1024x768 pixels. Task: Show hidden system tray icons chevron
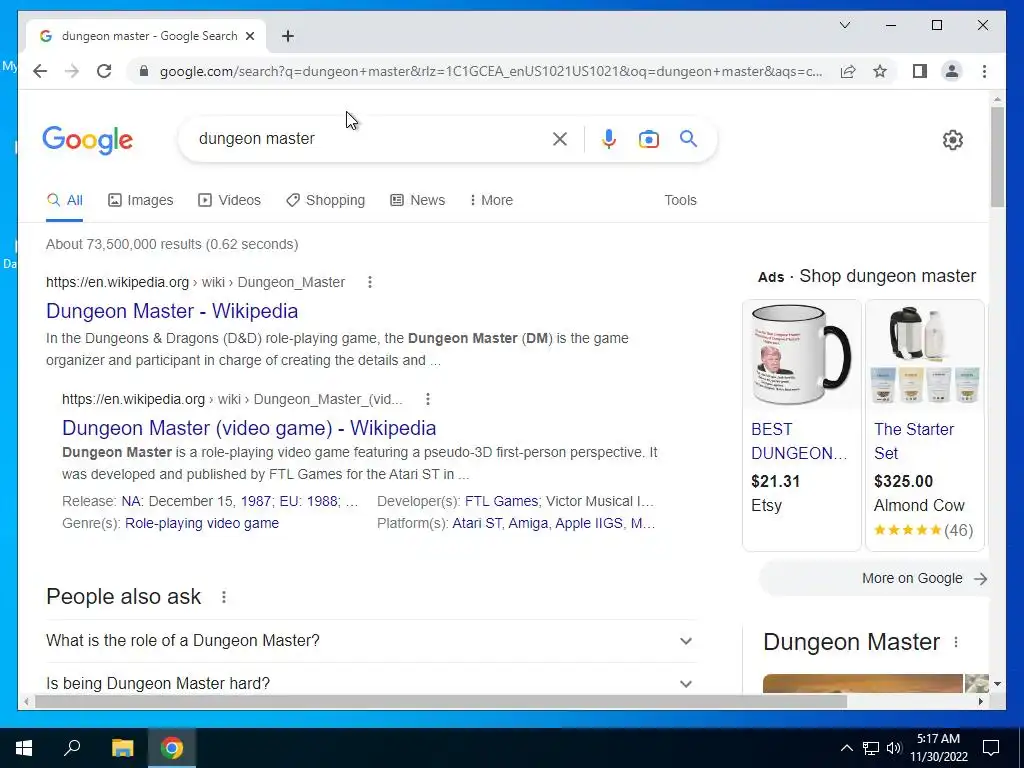pyautogui.click(x=846, y=748)
